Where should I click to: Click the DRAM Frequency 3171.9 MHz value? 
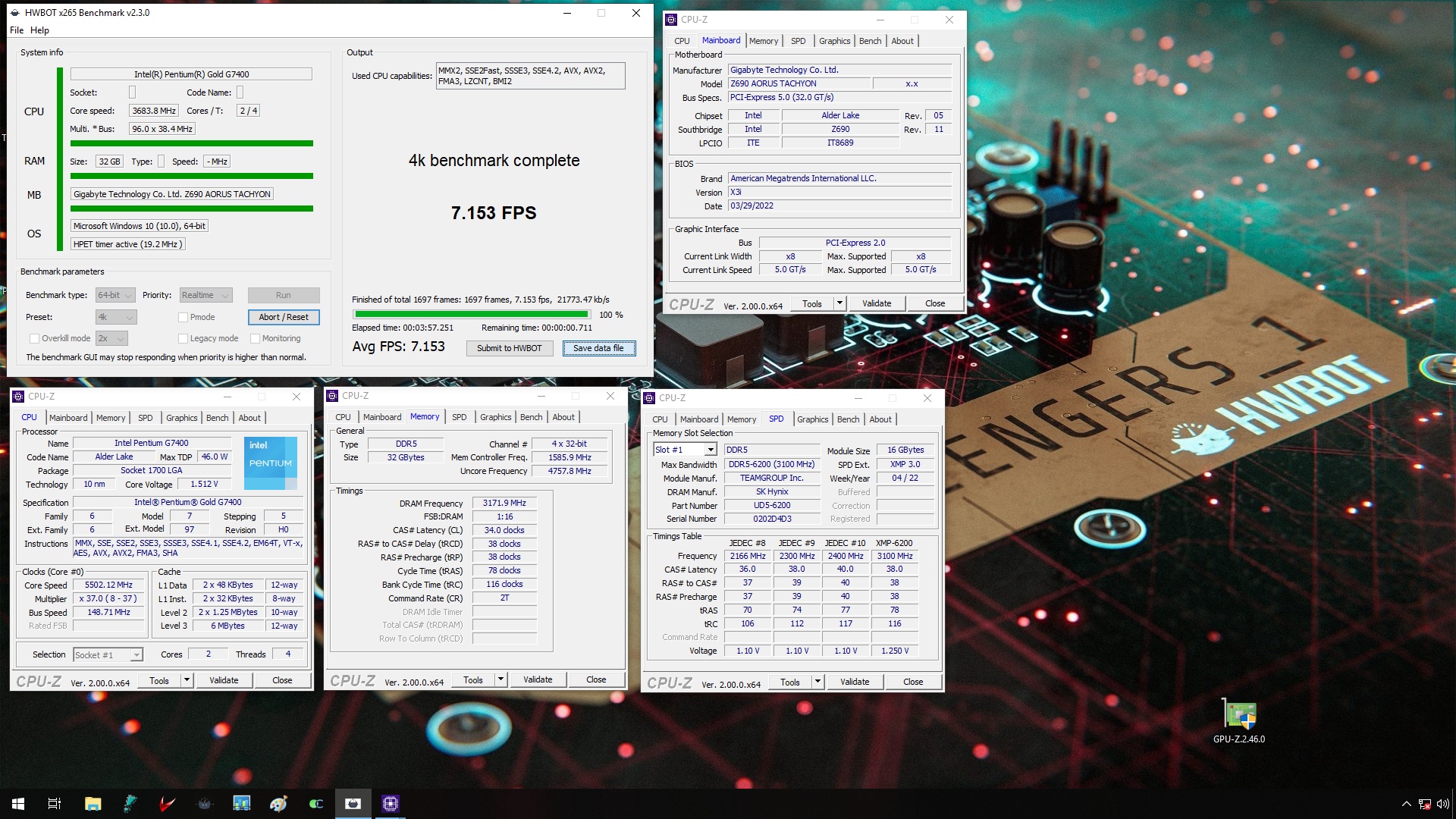point(504,503)
